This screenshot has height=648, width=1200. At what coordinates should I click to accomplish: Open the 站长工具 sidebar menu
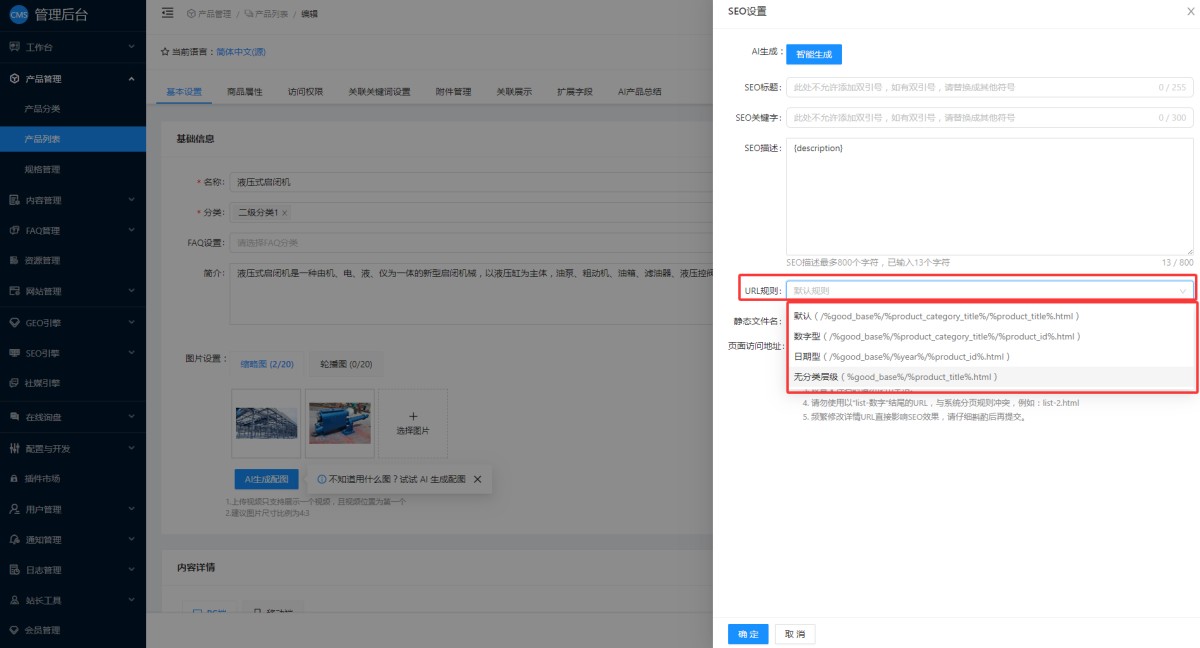(72, 601)
